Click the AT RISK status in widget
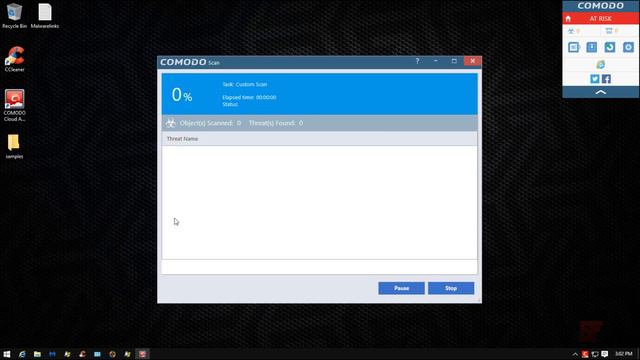 (600, 18)
